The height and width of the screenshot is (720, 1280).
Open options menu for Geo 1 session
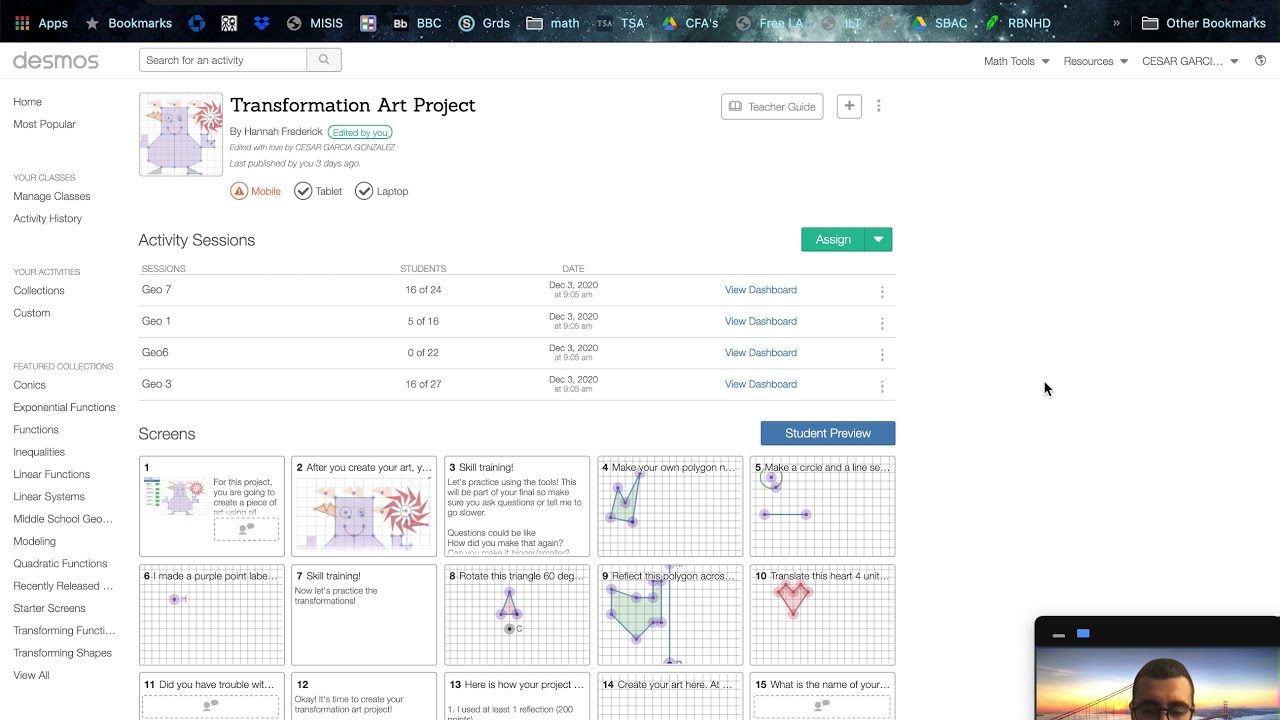coord(882,323)
